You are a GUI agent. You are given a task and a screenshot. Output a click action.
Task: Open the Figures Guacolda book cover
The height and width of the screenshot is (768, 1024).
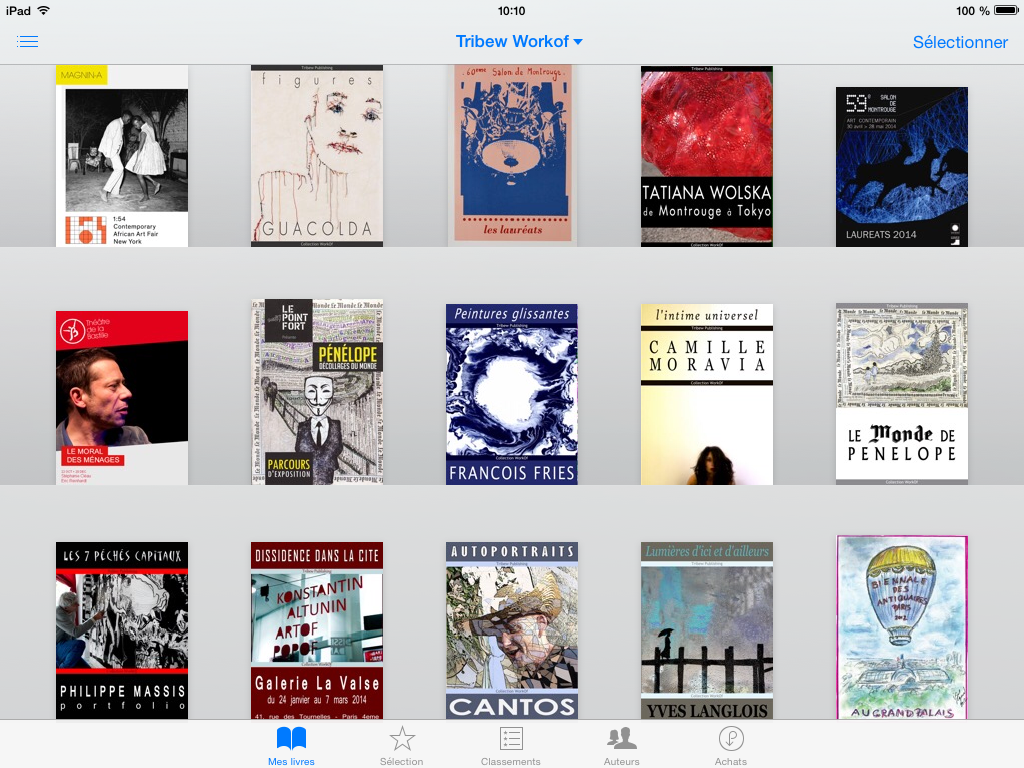click(317, 156)
